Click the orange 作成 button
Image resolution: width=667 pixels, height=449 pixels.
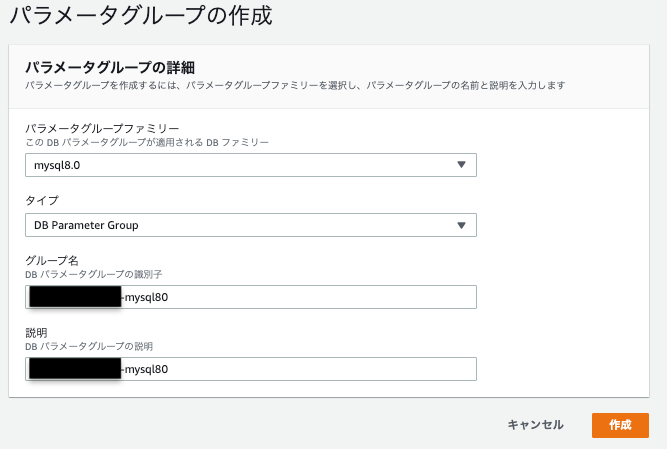pos(620,425)
